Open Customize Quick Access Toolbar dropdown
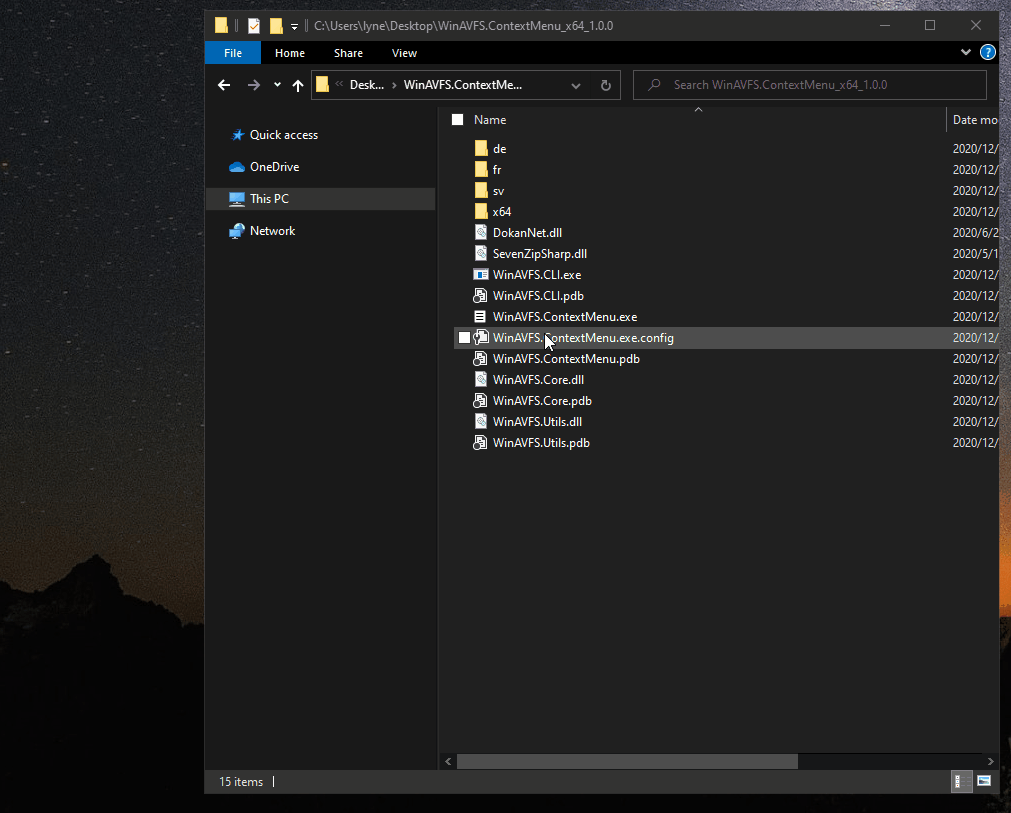This screenshot has width=1011, height=813. point(294,26)
